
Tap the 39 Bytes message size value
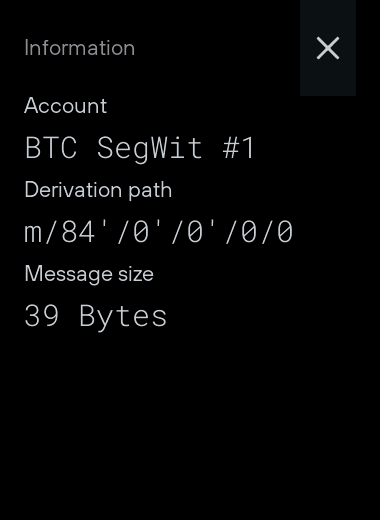coord(95,316)
